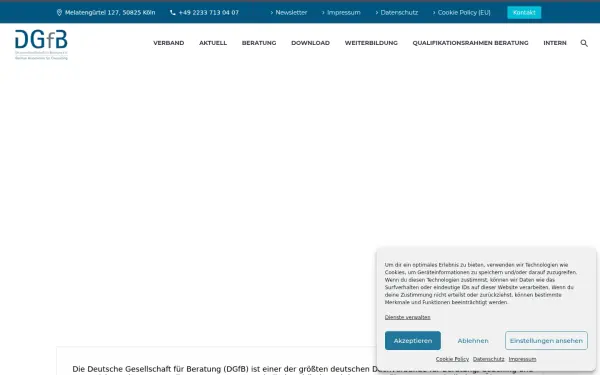Image resolution: width=600 pixels, height=375 pixels.
Task: Open Impressum link in cookie banner
Action: pyautogui.click(x=522, y=359)
